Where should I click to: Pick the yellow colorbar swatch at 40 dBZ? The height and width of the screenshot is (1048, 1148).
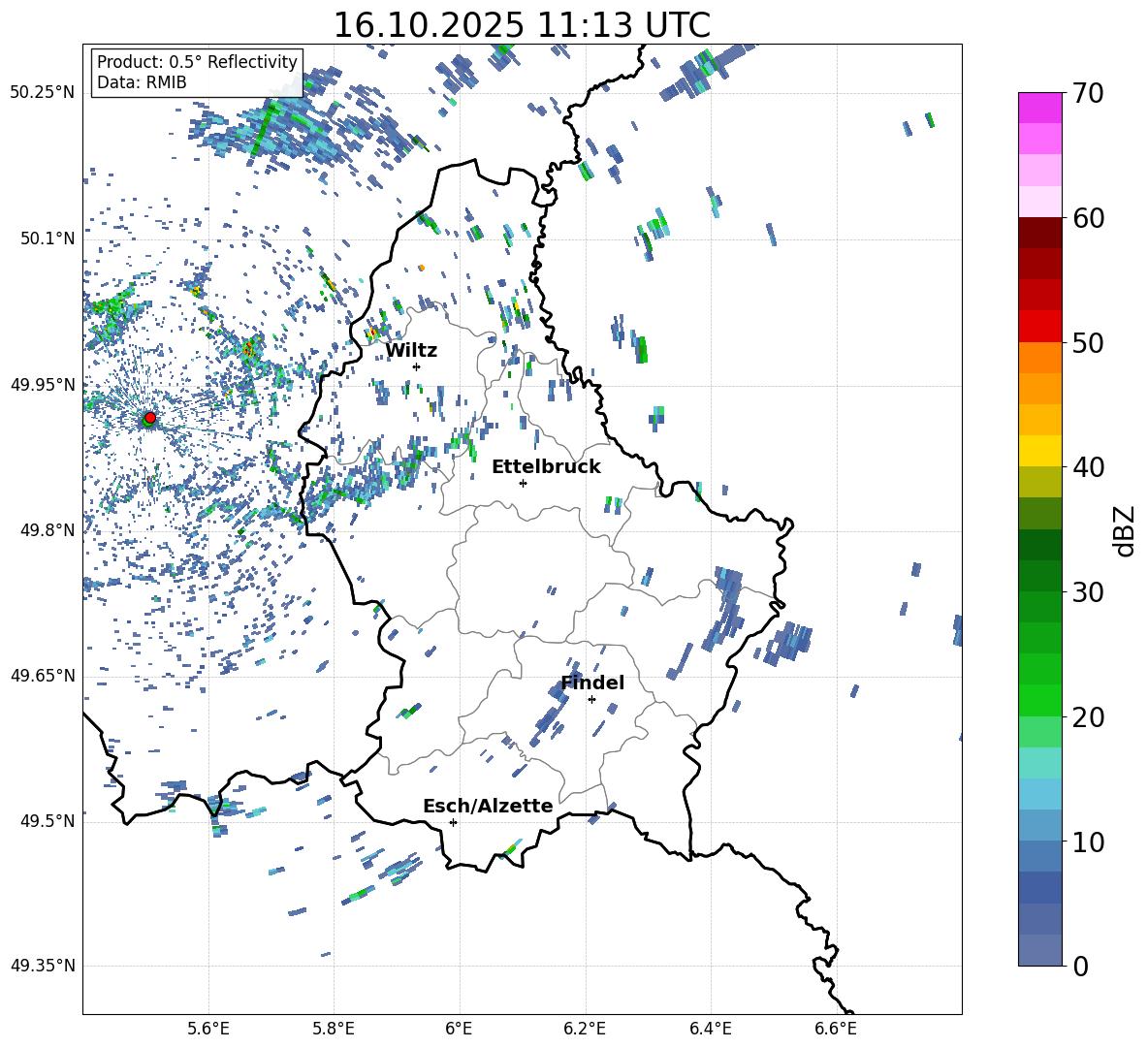[x=1040, y=451]
